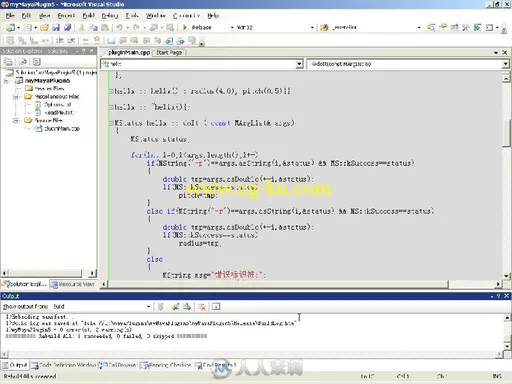Click the Solution Explorer auto-hide pin
Image resolution: width=512 pixels, height=384 pixels.
click(x=84, y=51)
